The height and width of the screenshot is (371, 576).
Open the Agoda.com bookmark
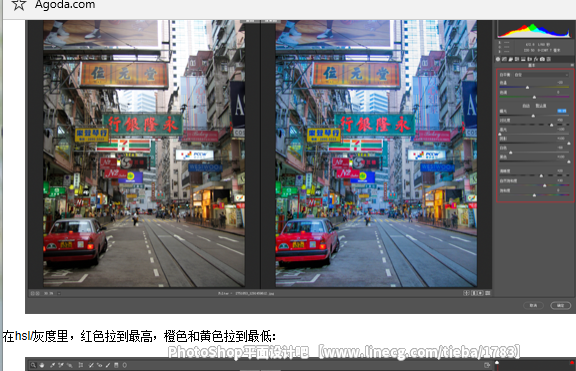click(x=65, y=4)
